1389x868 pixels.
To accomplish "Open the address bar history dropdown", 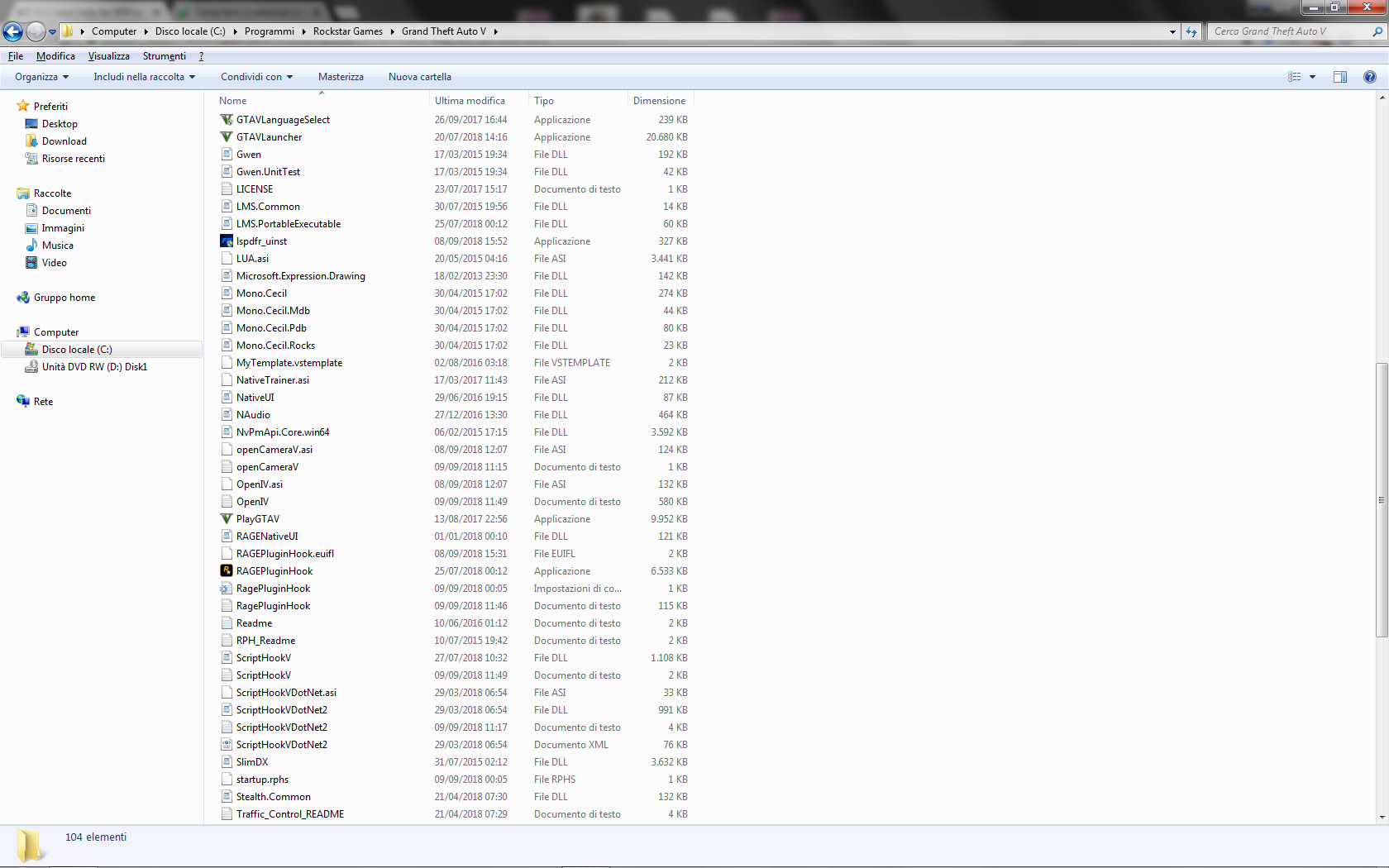I will [1172, 31].
